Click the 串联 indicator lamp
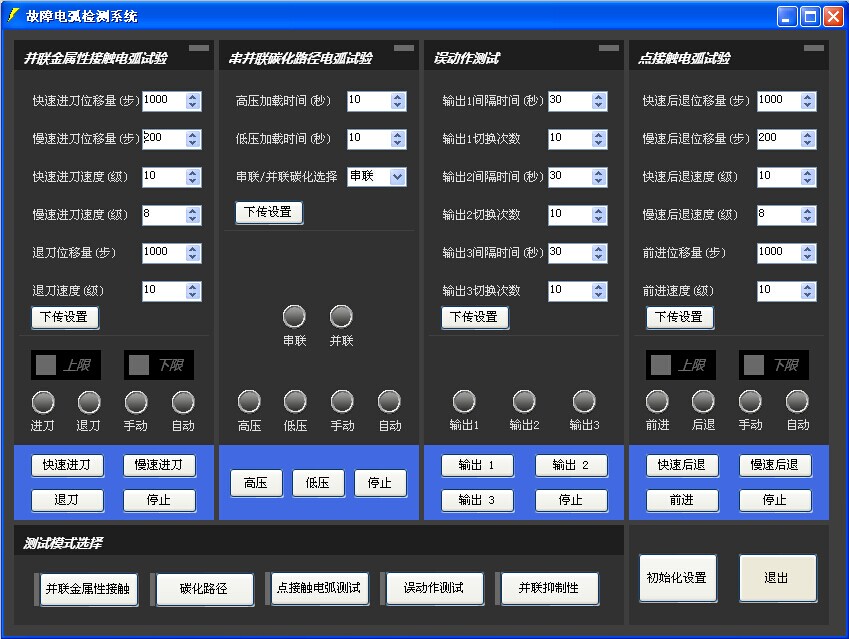 pos(294,317)
